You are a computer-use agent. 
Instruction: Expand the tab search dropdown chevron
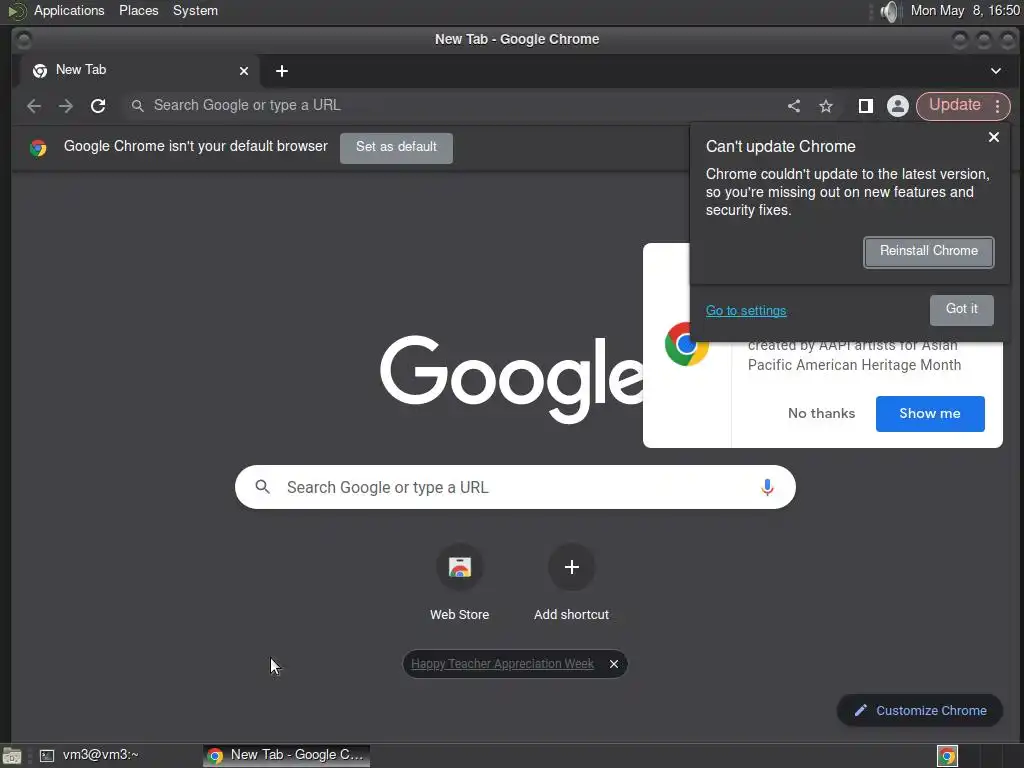click(x=996, y=71)
